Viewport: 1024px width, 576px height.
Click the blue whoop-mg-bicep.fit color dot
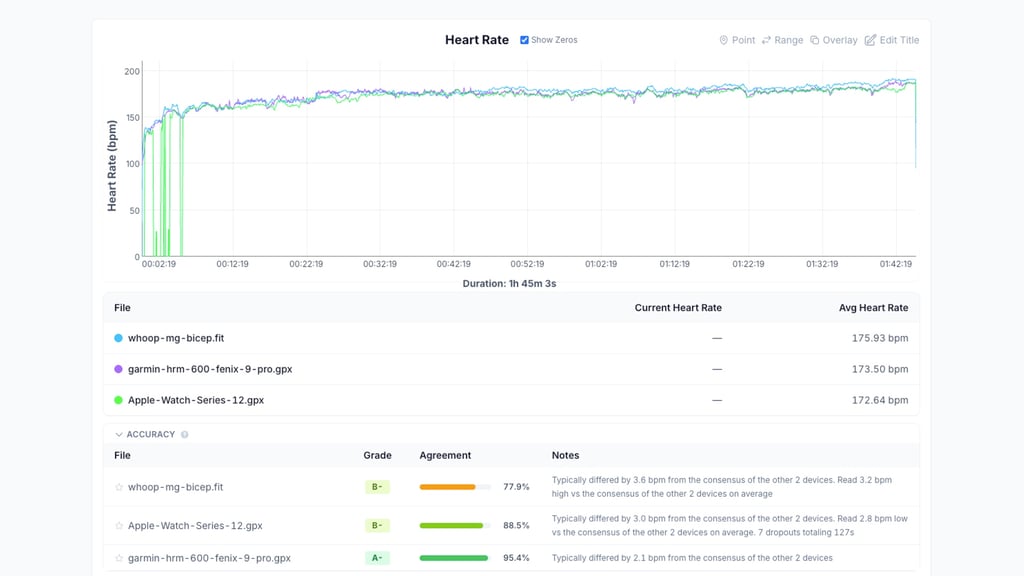118,338
